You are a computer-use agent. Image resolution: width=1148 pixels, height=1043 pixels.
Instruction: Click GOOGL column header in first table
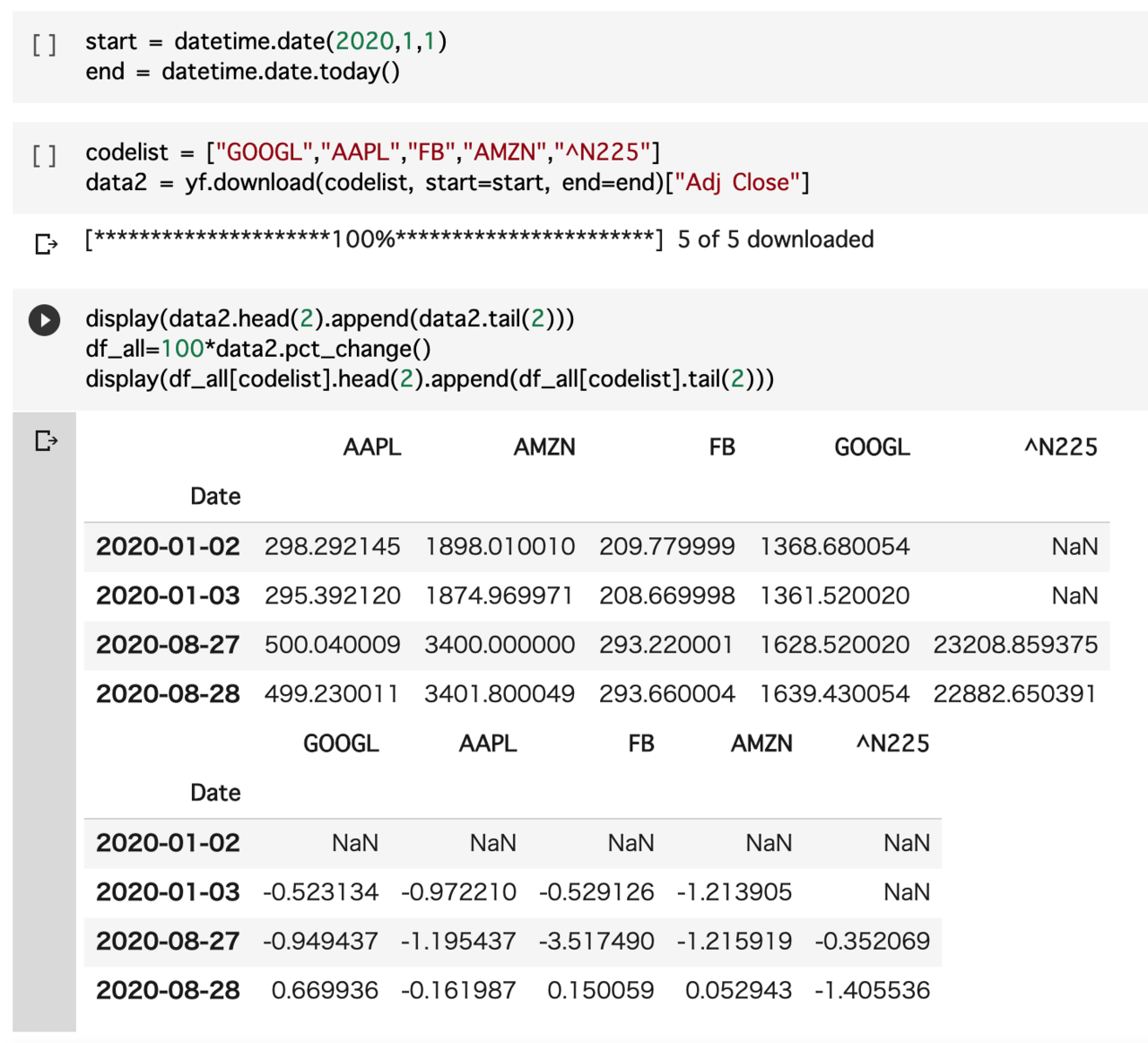coord(872,448)
